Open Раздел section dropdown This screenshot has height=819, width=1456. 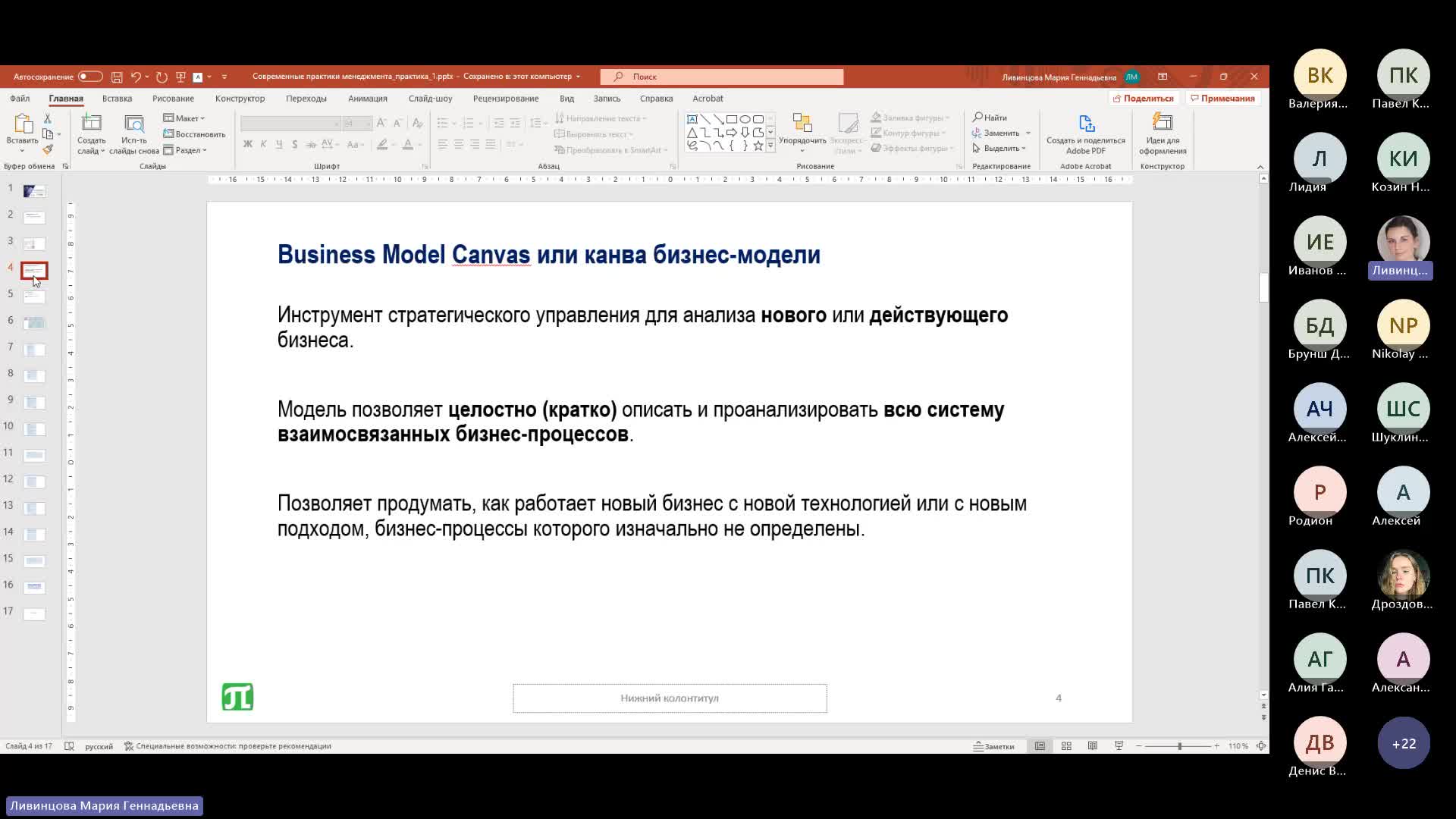[185, 150]
